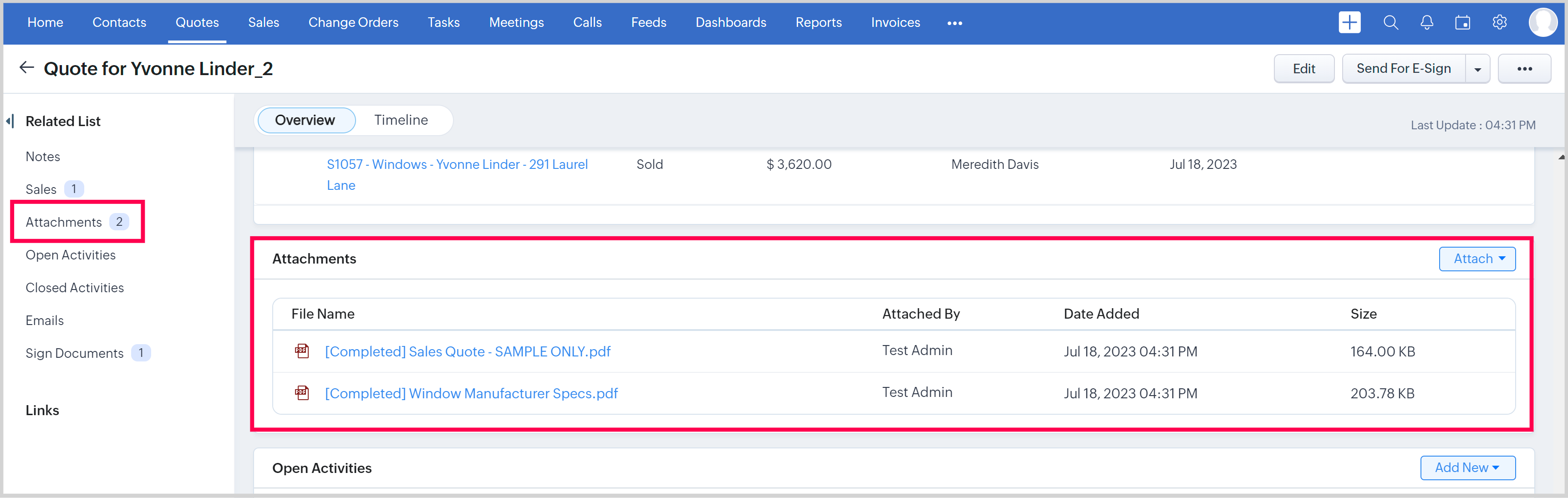
Task: Click the user profile avatar
Action: pyautogui.click(x=1542, y=22)
